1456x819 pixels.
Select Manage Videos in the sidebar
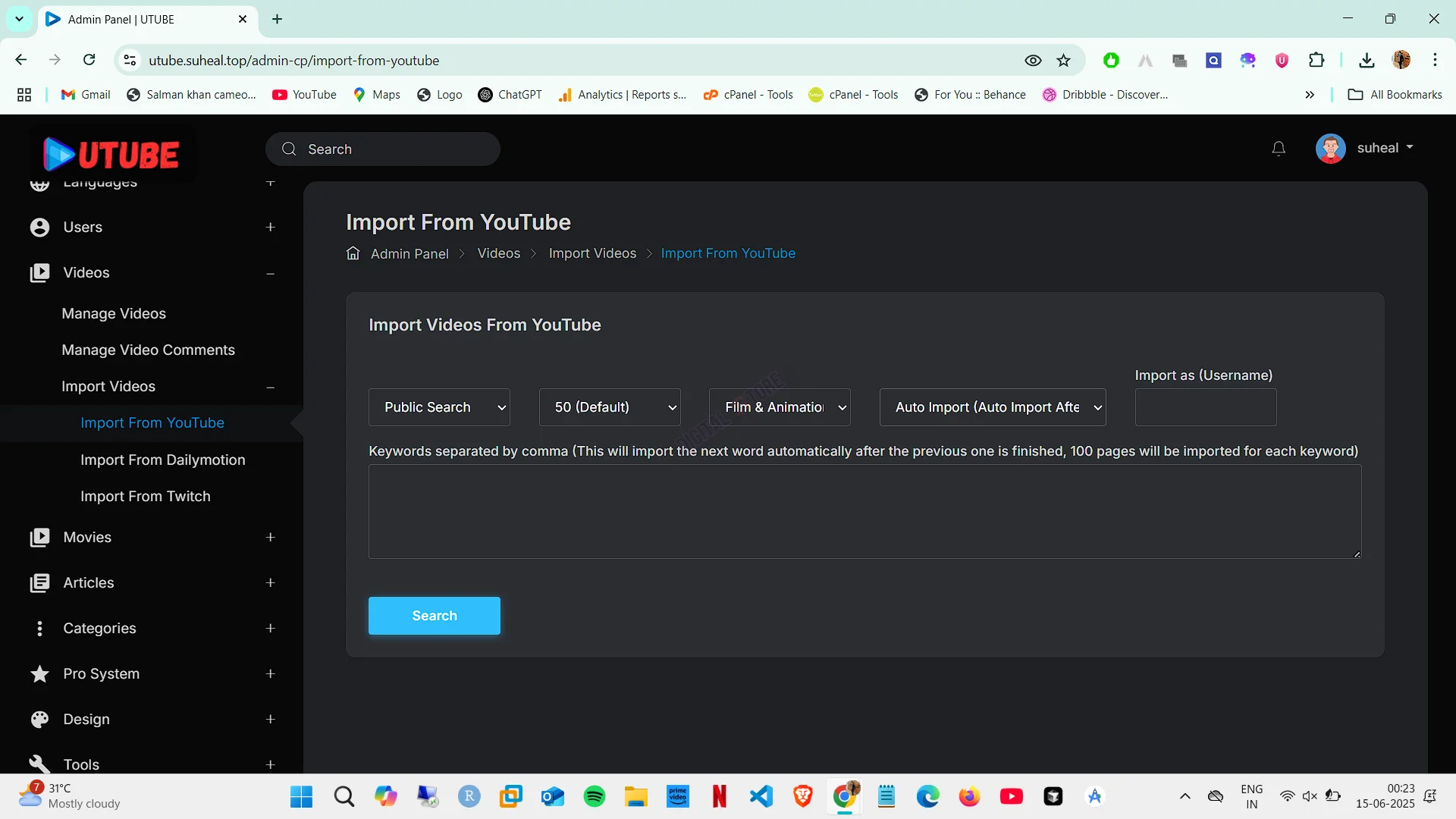[114, 314]
